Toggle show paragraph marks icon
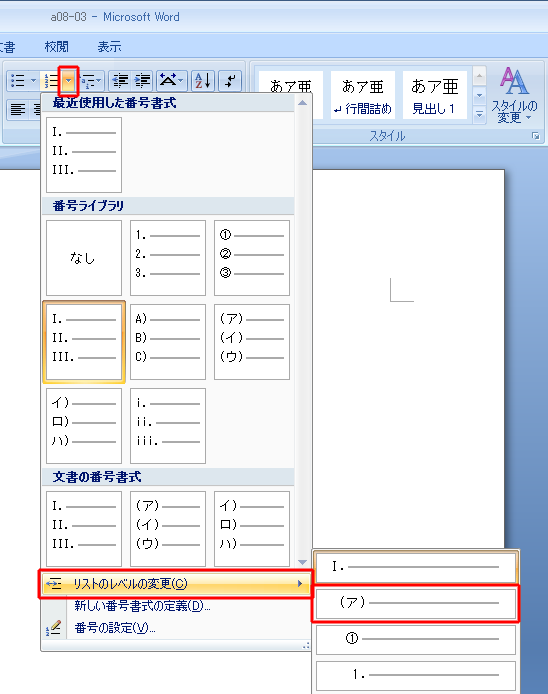Screen dimensions: 548x694 click(230, 81)
